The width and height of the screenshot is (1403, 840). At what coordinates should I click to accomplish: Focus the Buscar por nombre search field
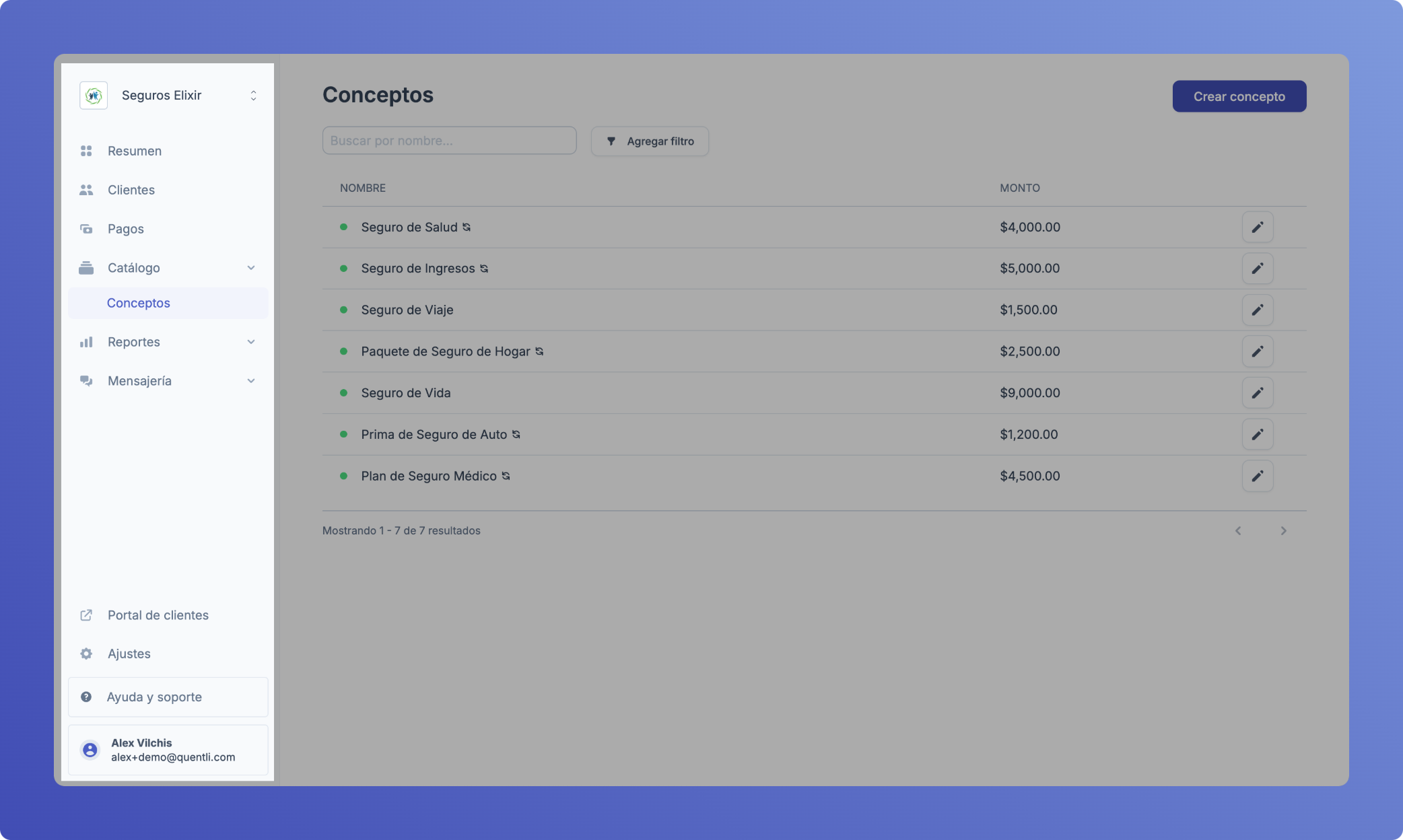click(x=449, y=141)
